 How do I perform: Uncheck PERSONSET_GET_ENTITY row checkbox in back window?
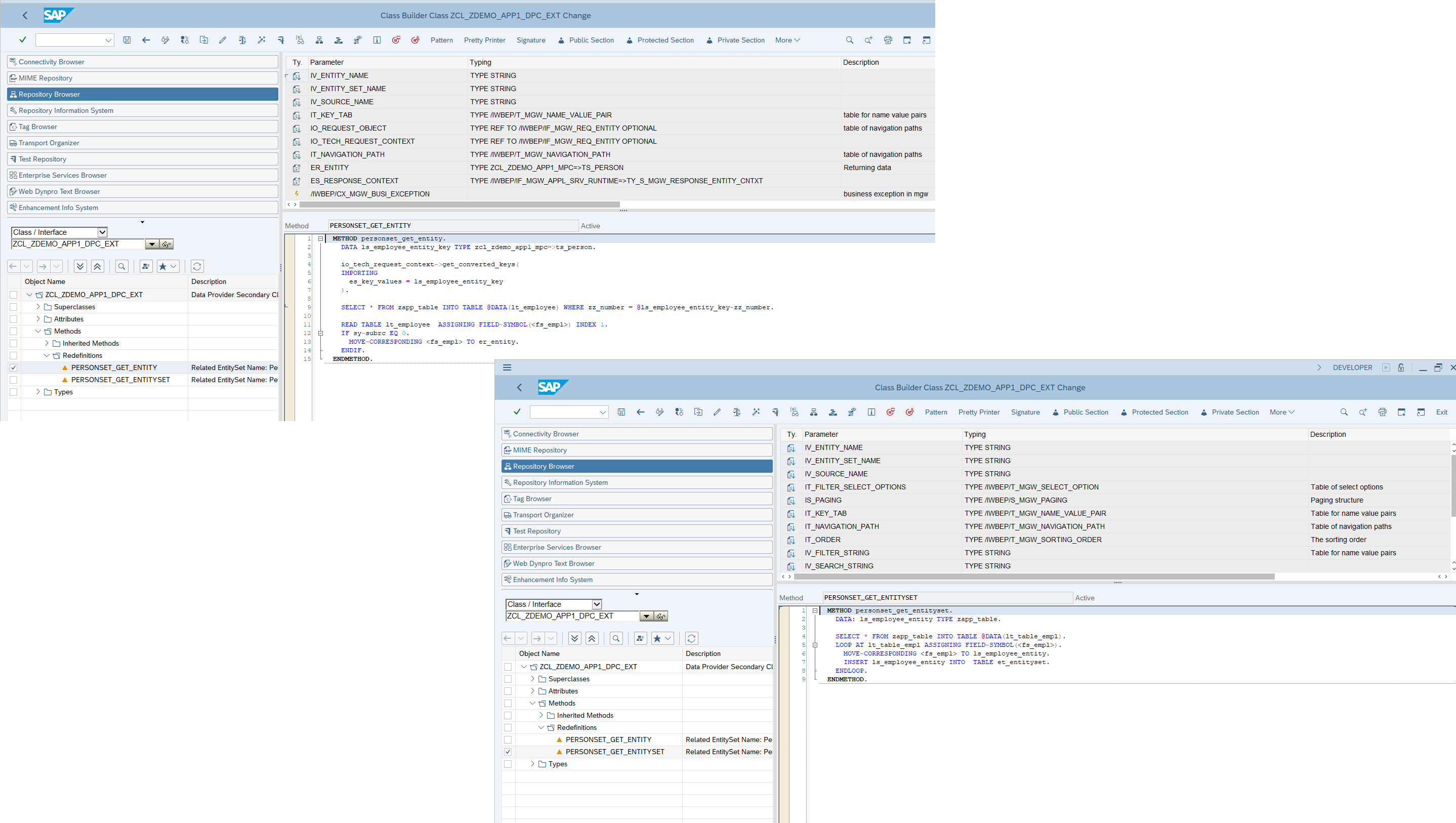tap(14, 367)
